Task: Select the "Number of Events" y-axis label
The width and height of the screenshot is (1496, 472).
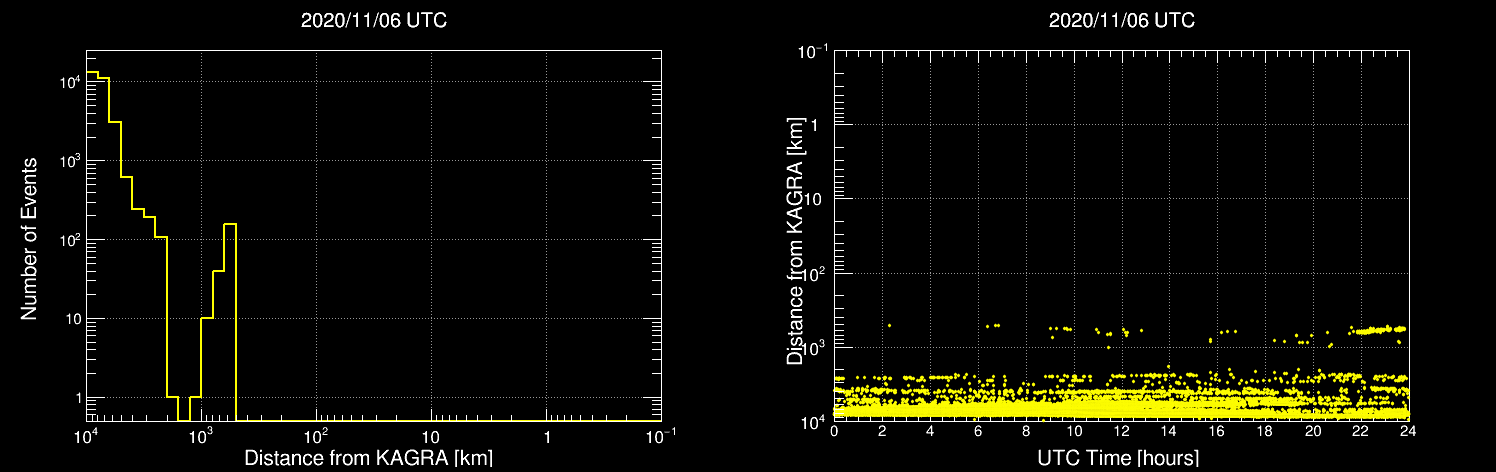Action: point(29,237)
